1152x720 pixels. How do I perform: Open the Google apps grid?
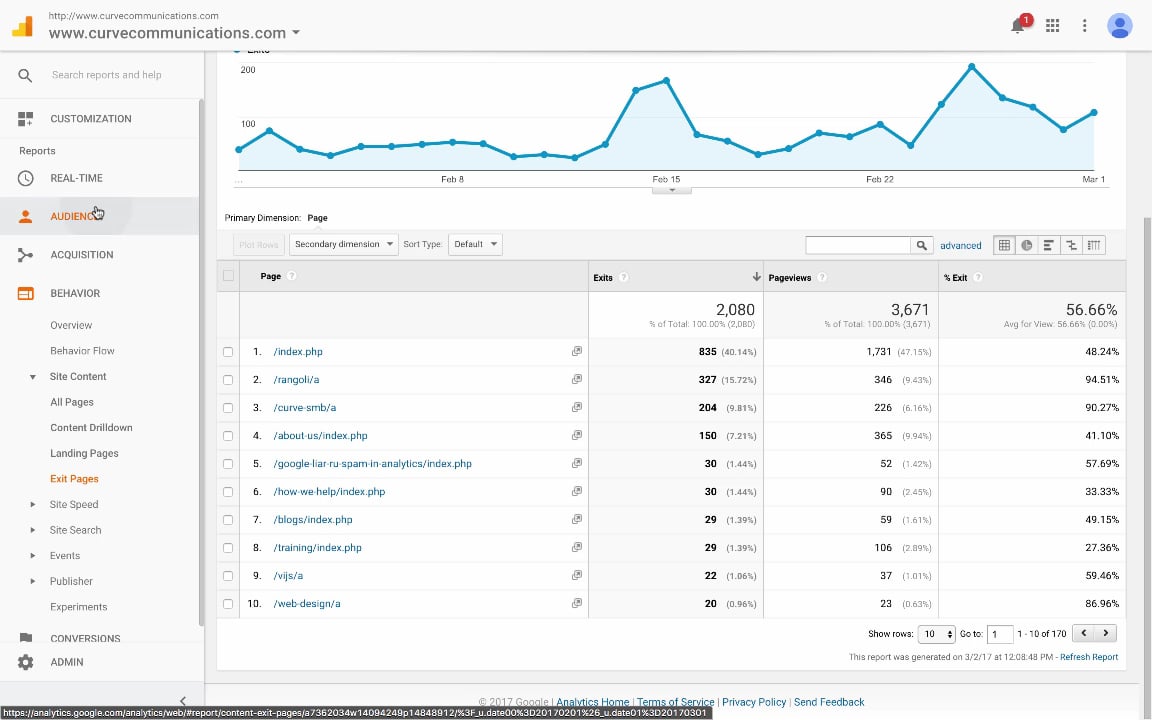click(1052, 26)
